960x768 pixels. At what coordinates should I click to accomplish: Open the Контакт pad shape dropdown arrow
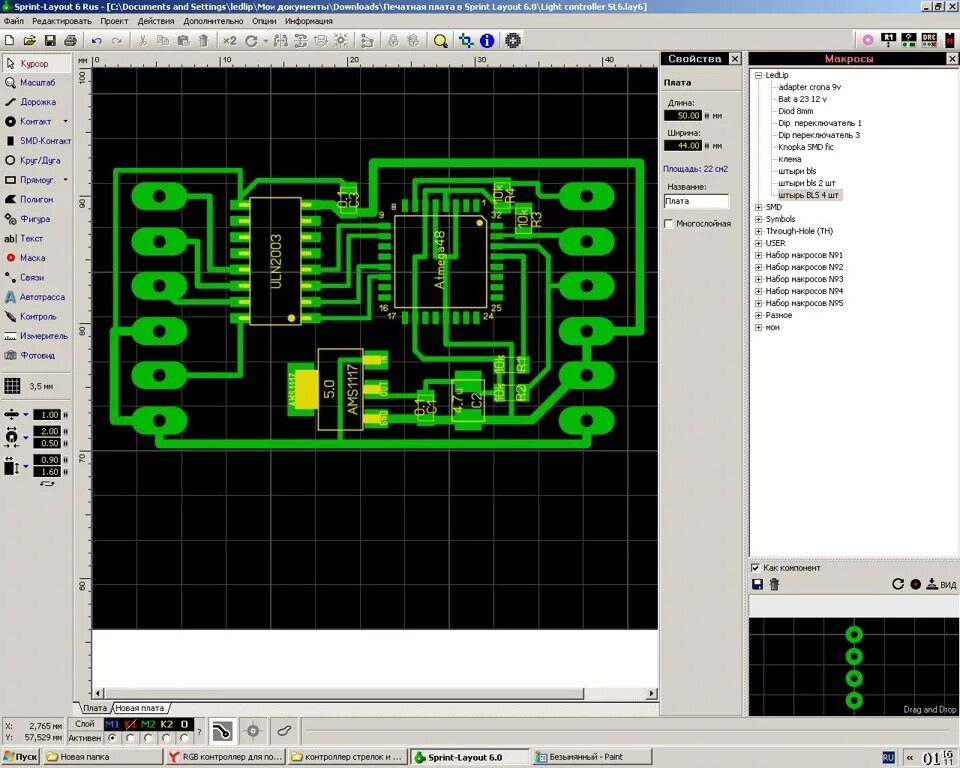tap(66, 121)
